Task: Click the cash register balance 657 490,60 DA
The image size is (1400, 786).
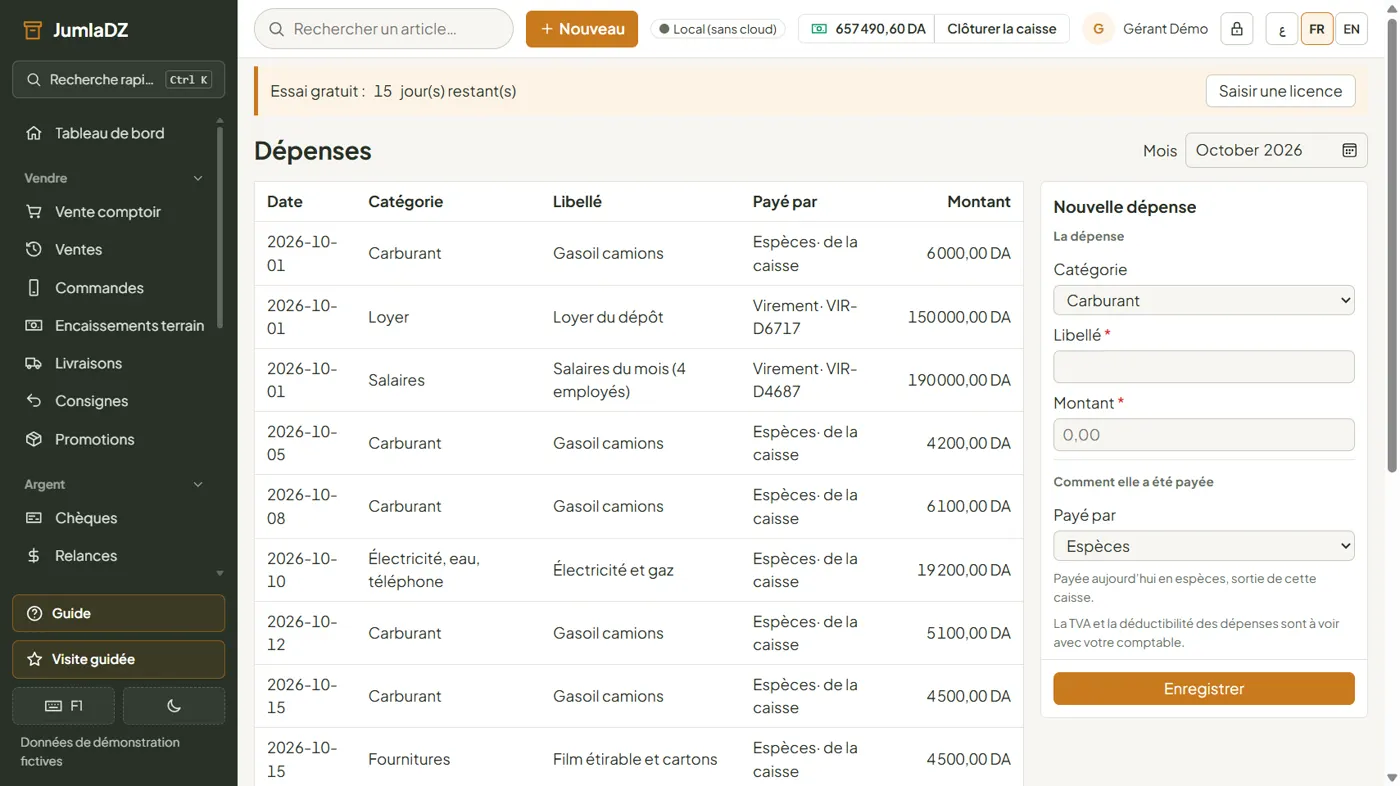Action: coord(867,29)
